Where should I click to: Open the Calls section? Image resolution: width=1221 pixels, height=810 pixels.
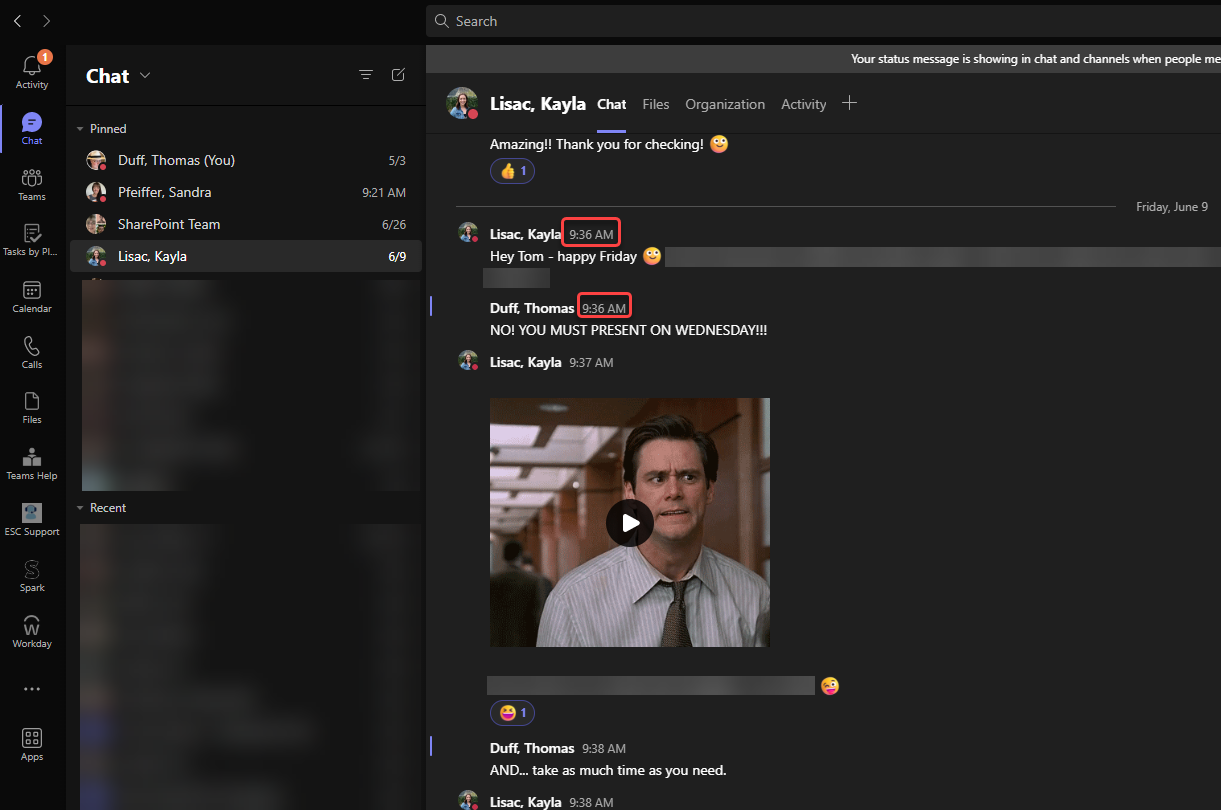point(31,352)
